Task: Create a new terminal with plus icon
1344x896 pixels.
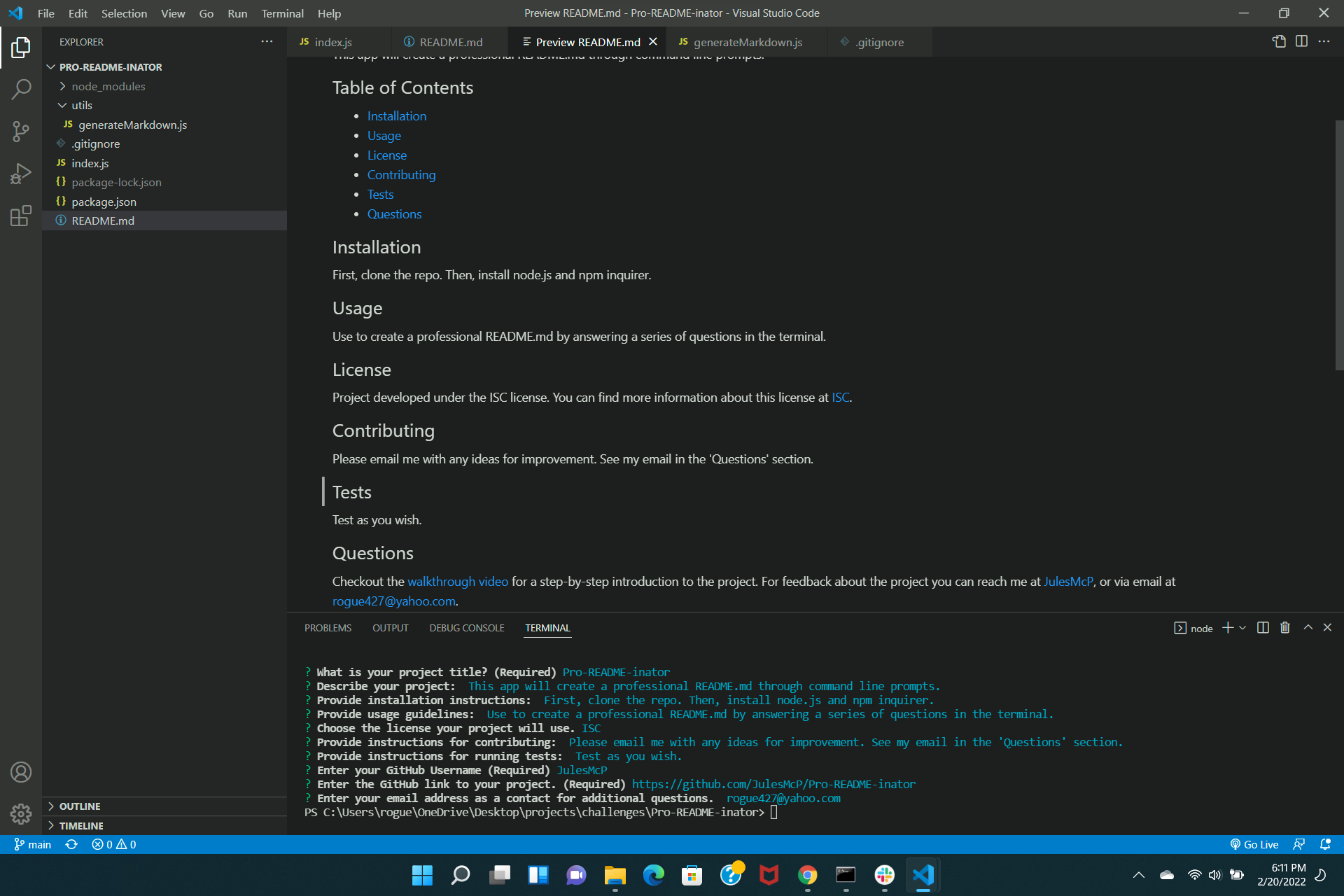Action: (1227, 627)
